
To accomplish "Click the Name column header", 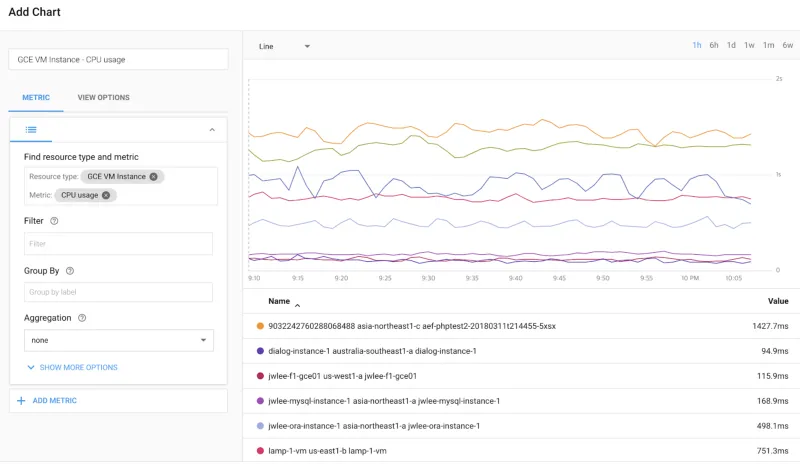I will pyautogui.click(x=279, y=301).
